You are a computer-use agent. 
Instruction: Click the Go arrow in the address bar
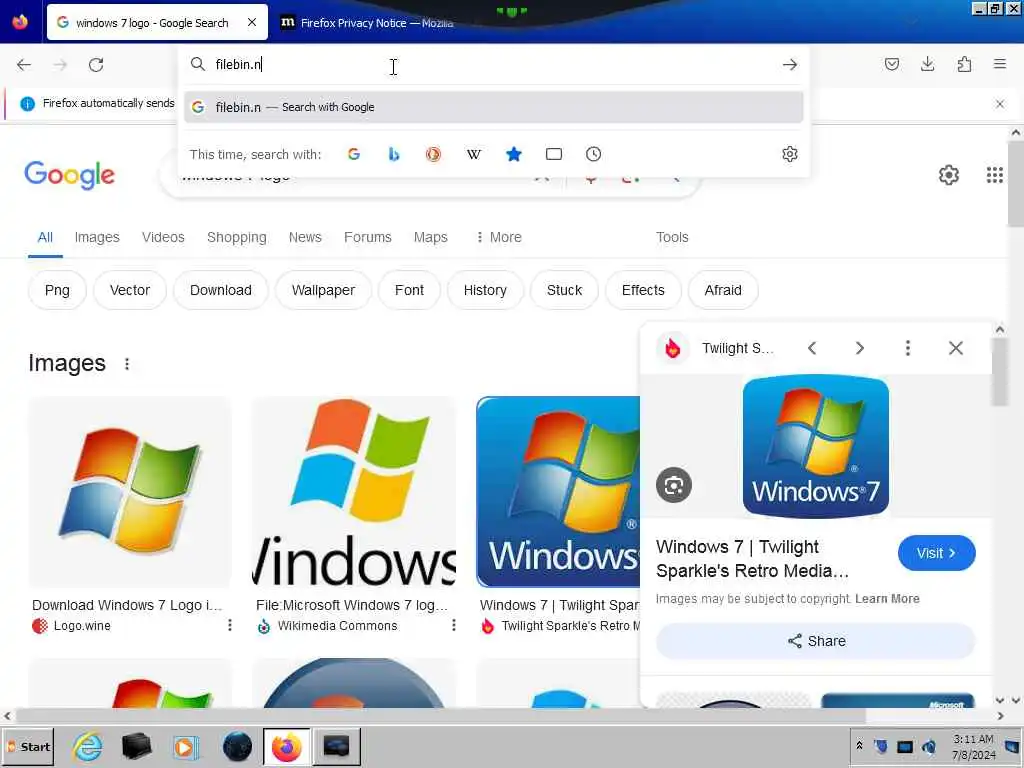pos(790,65)
